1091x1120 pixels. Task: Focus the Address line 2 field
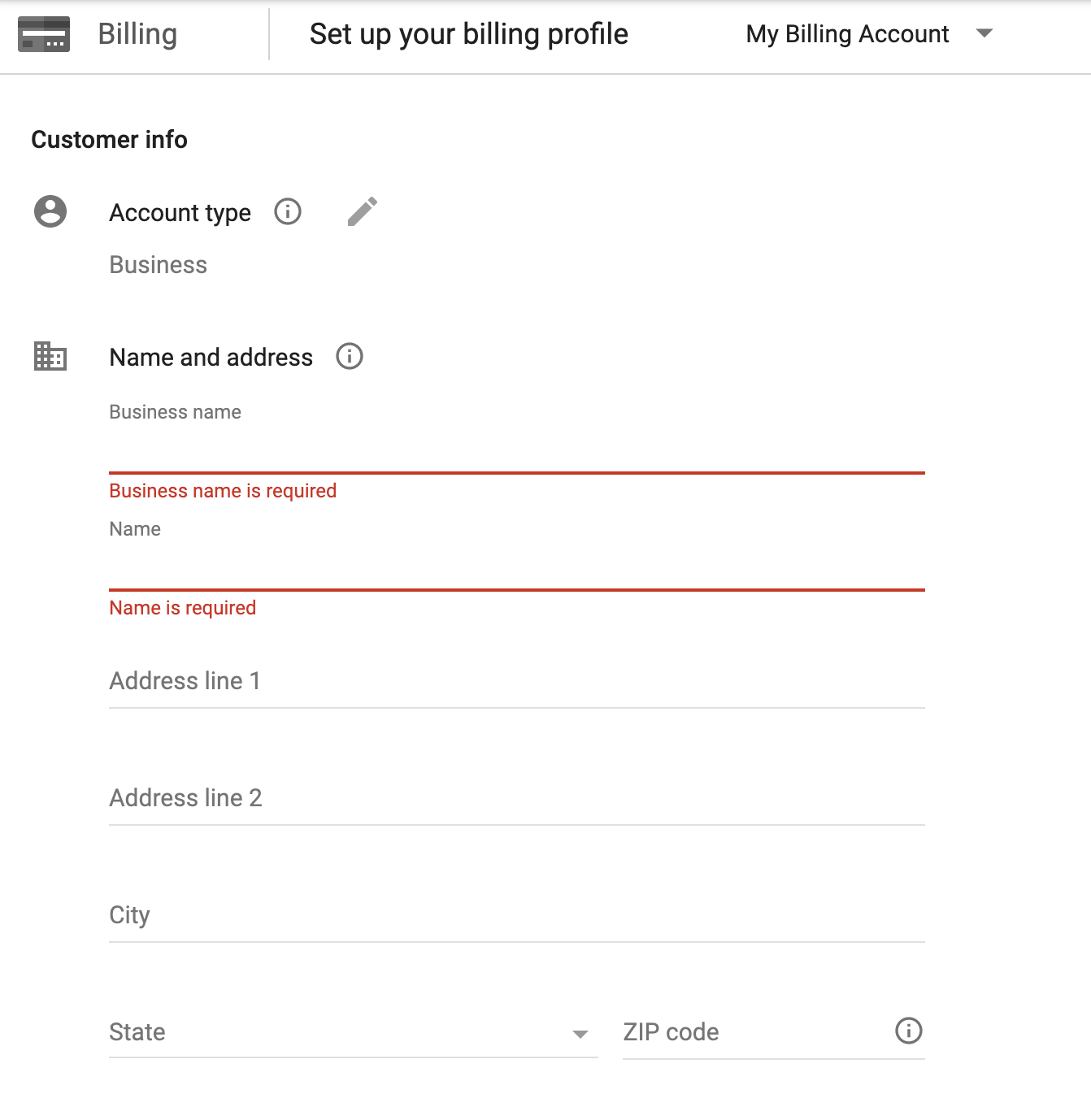coord(516,798)
